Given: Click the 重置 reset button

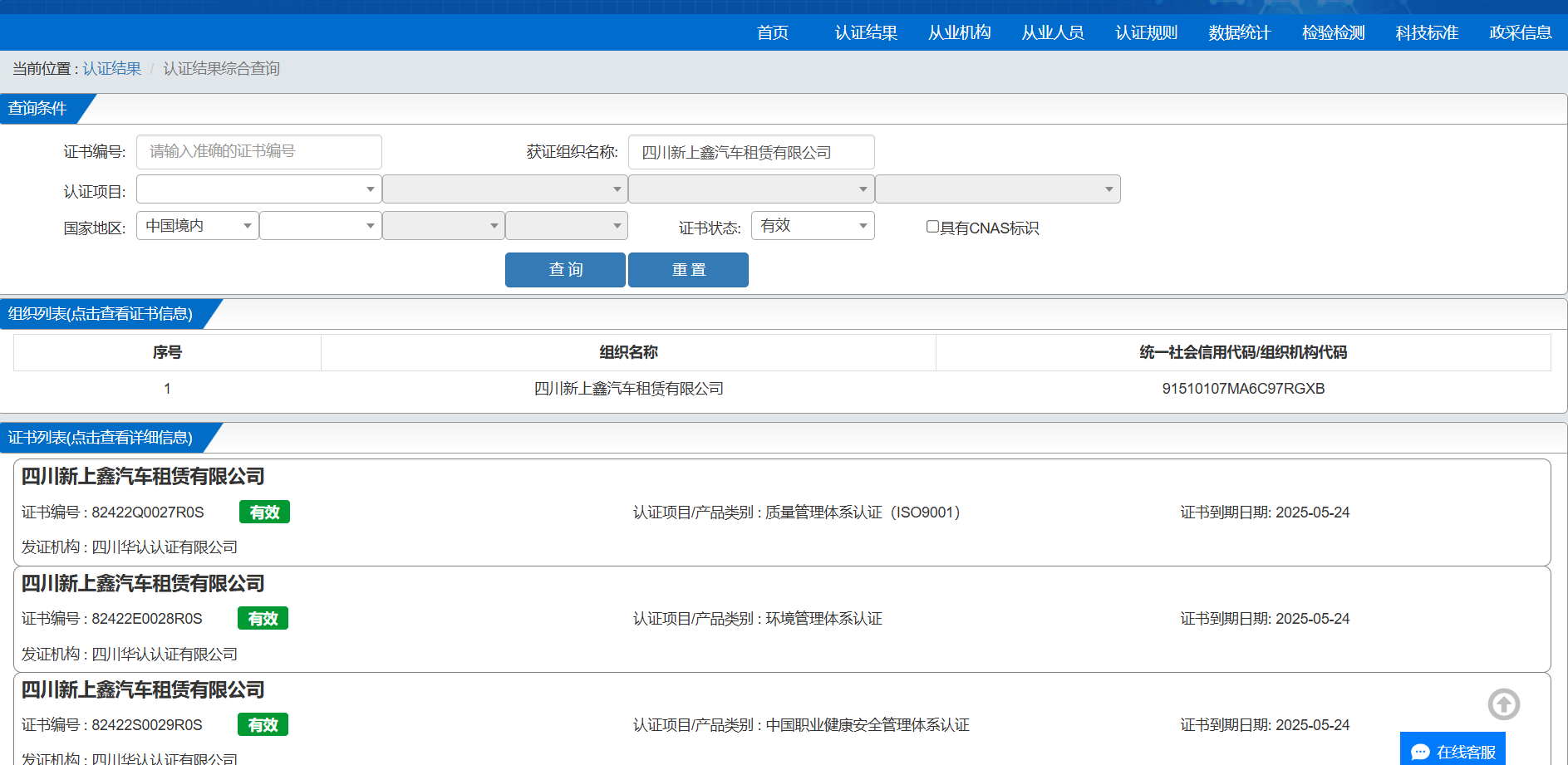Looking at the screenshot, I should coord(688,270).
